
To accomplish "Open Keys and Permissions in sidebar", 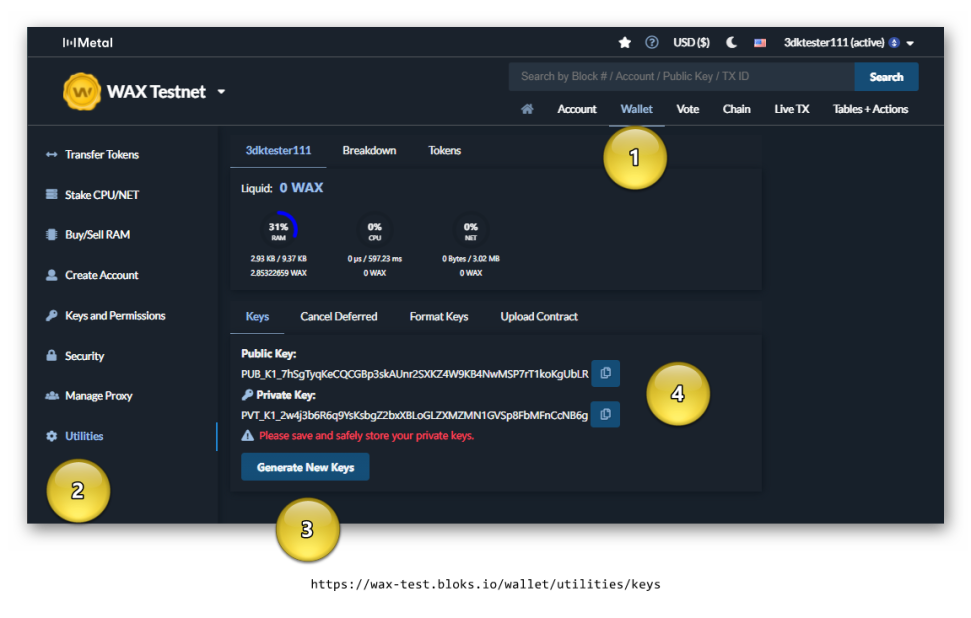I will (x=106, y=316).
